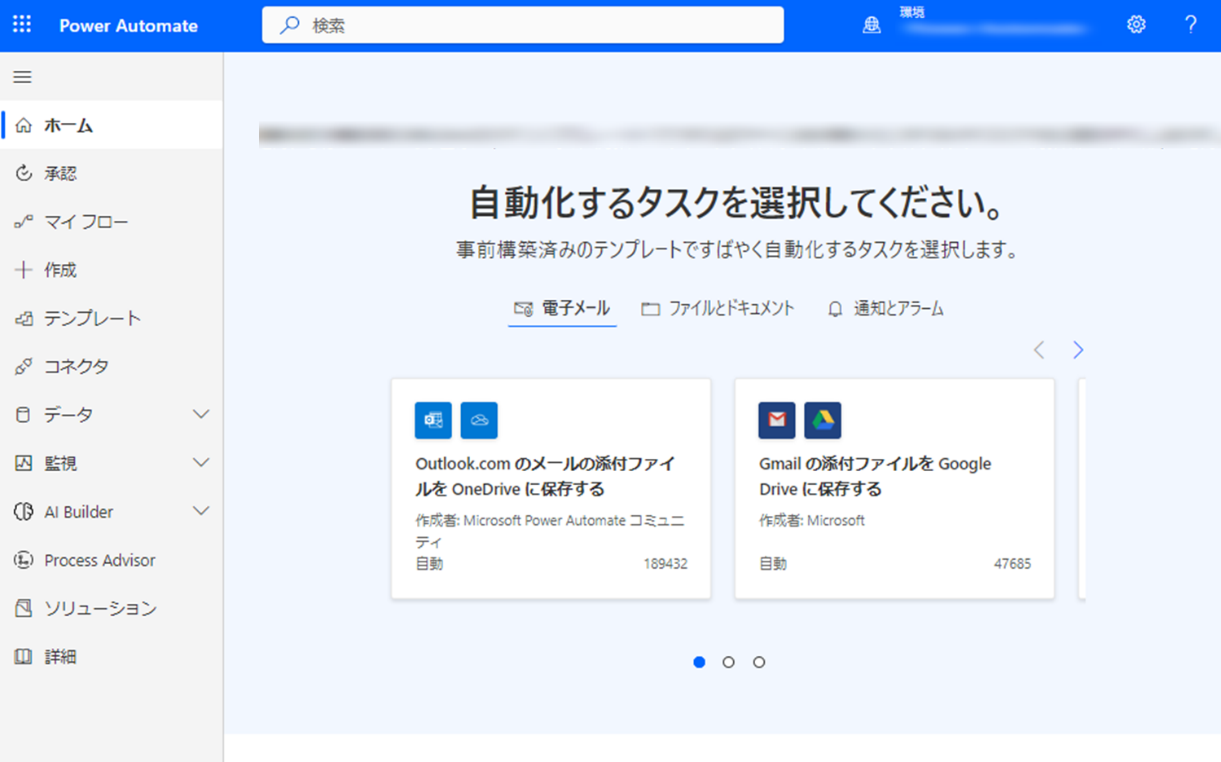Click the approvals icon beside 承認
This screenshot has width=1221, height=762.
[24, 173]
